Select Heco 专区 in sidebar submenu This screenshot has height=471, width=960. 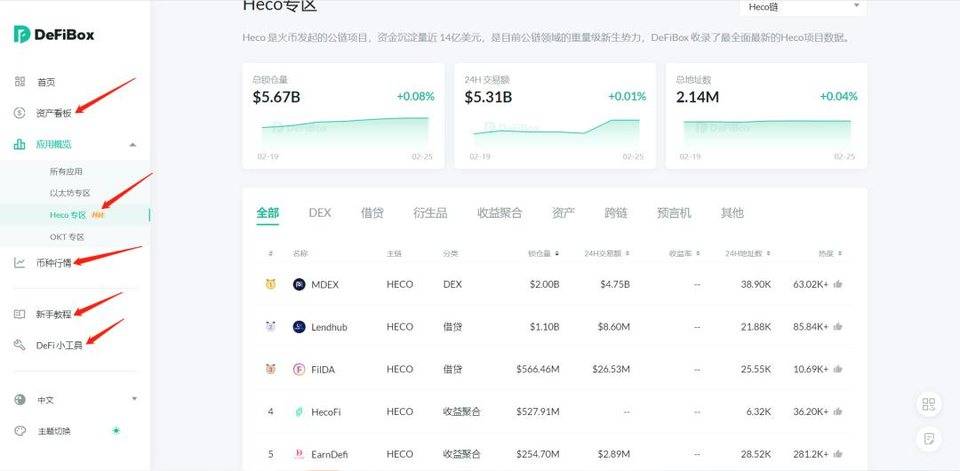[x=68, y=215]
